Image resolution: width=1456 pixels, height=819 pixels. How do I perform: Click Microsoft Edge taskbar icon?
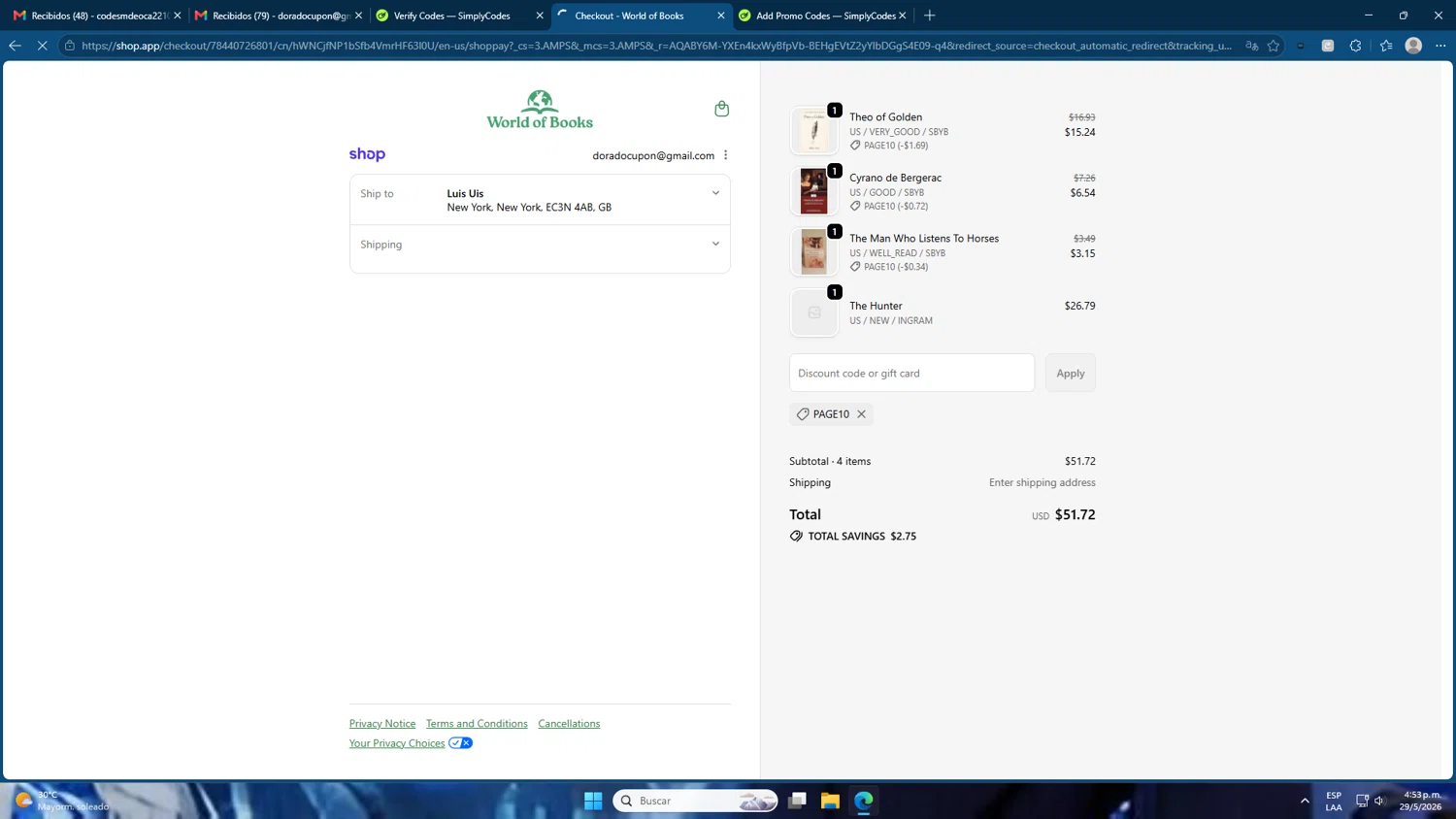tap(864, 801)
